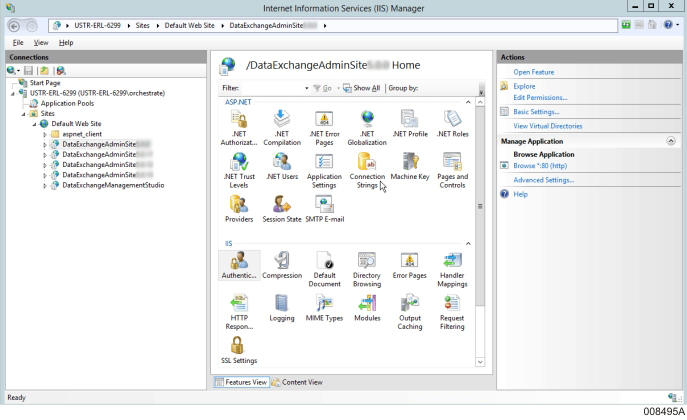Select the Authentication feature icon
Viewport: 687px width, 420px height.
(x=239, y=265)
